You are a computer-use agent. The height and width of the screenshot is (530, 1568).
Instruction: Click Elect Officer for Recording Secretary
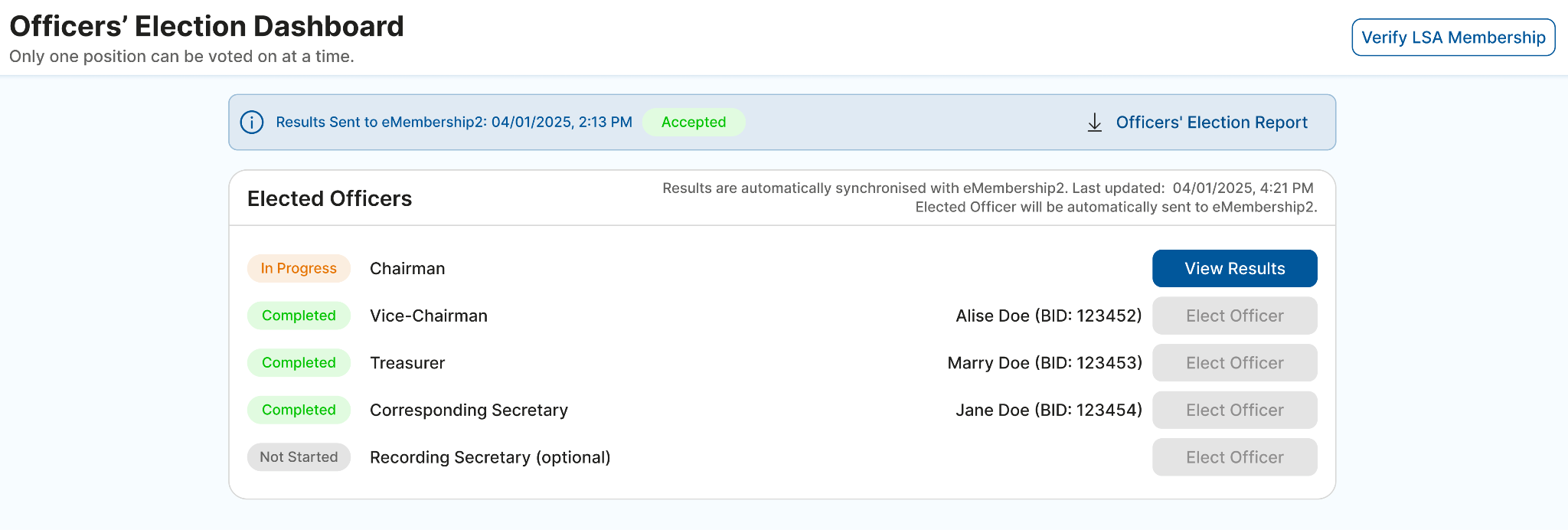point(1234,457)
